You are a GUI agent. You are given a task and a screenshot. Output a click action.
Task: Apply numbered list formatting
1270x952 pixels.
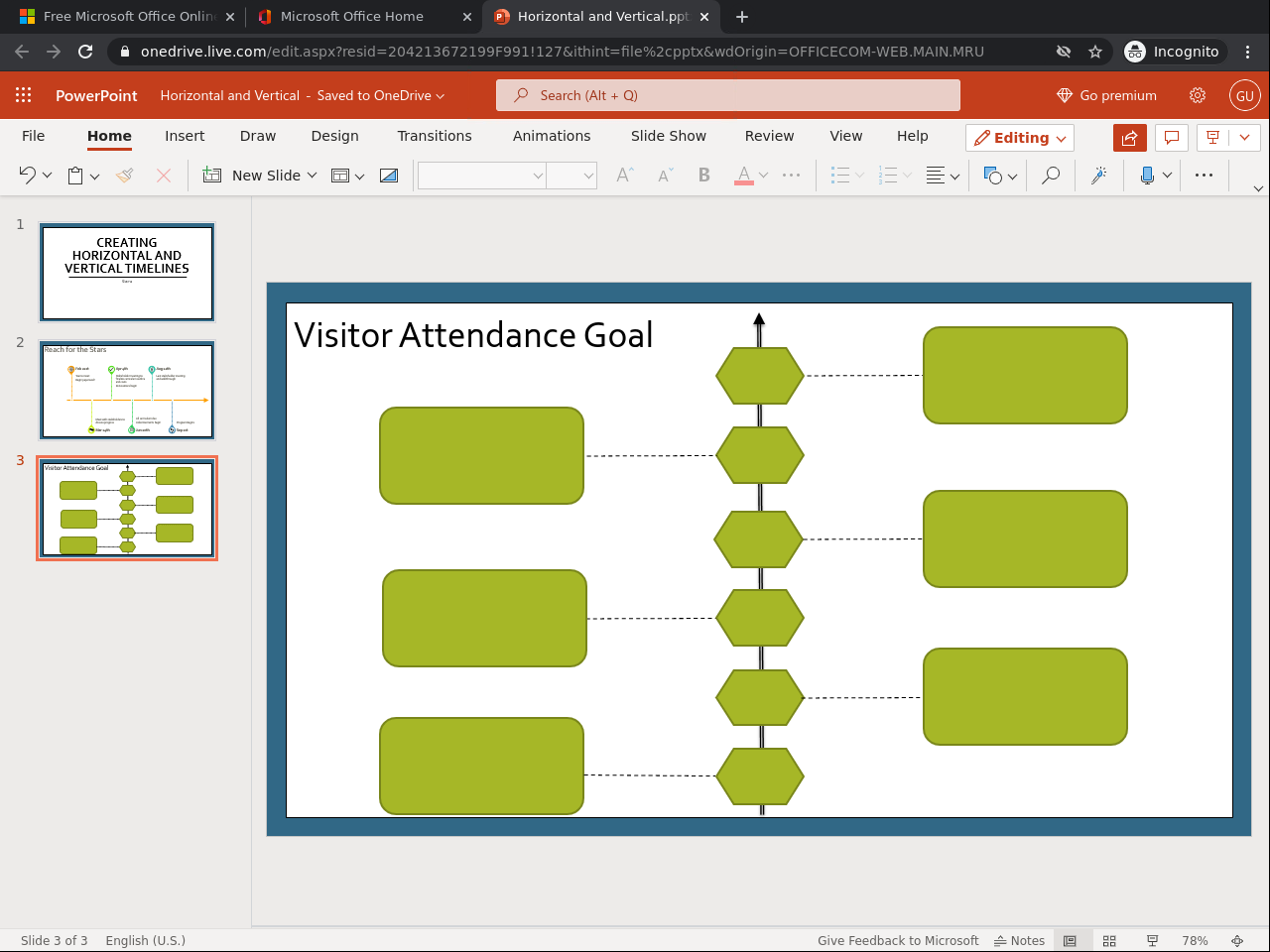coord(888,176)
